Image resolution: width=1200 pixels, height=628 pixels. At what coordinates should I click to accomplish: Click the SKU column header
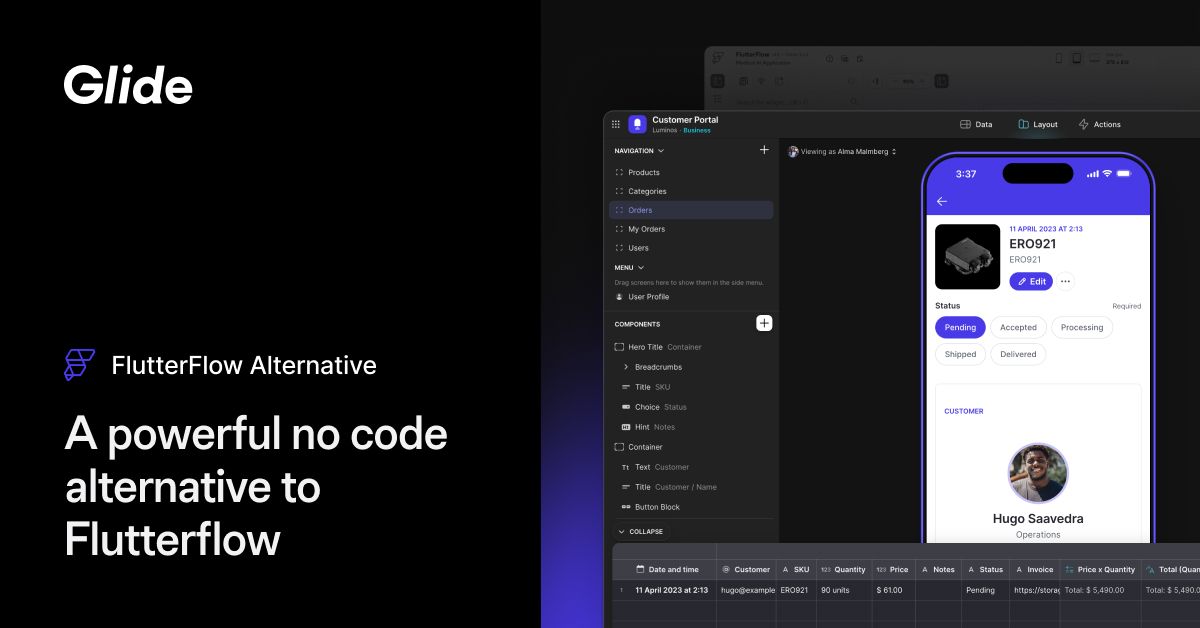click(x=794, y=569)
